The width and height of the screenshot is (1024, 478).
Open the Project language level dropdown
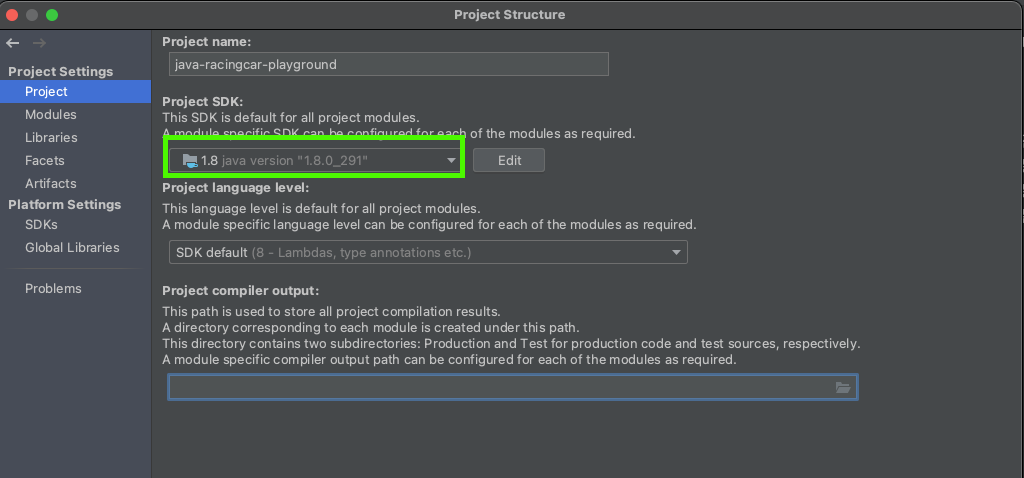(428, 252)
